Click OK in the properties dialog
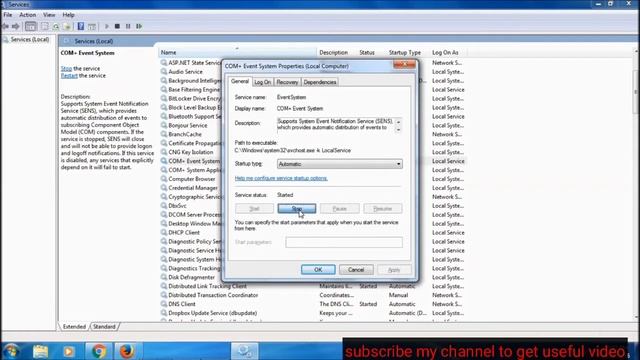This screenshot has width=640, height=360. [x=318, y=270]
